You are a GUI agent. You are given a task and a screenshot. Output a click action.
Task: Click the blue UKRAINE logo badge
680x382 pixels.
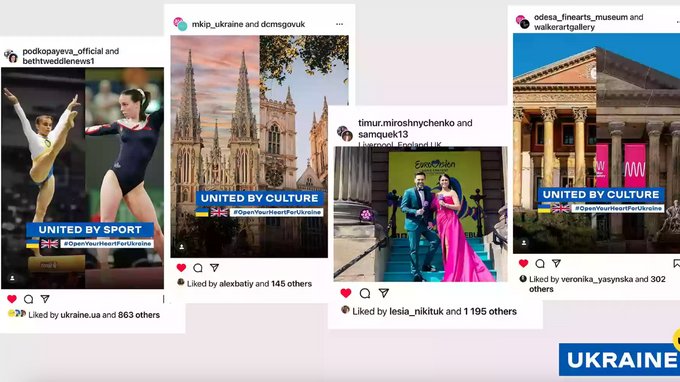coord(619,359)
